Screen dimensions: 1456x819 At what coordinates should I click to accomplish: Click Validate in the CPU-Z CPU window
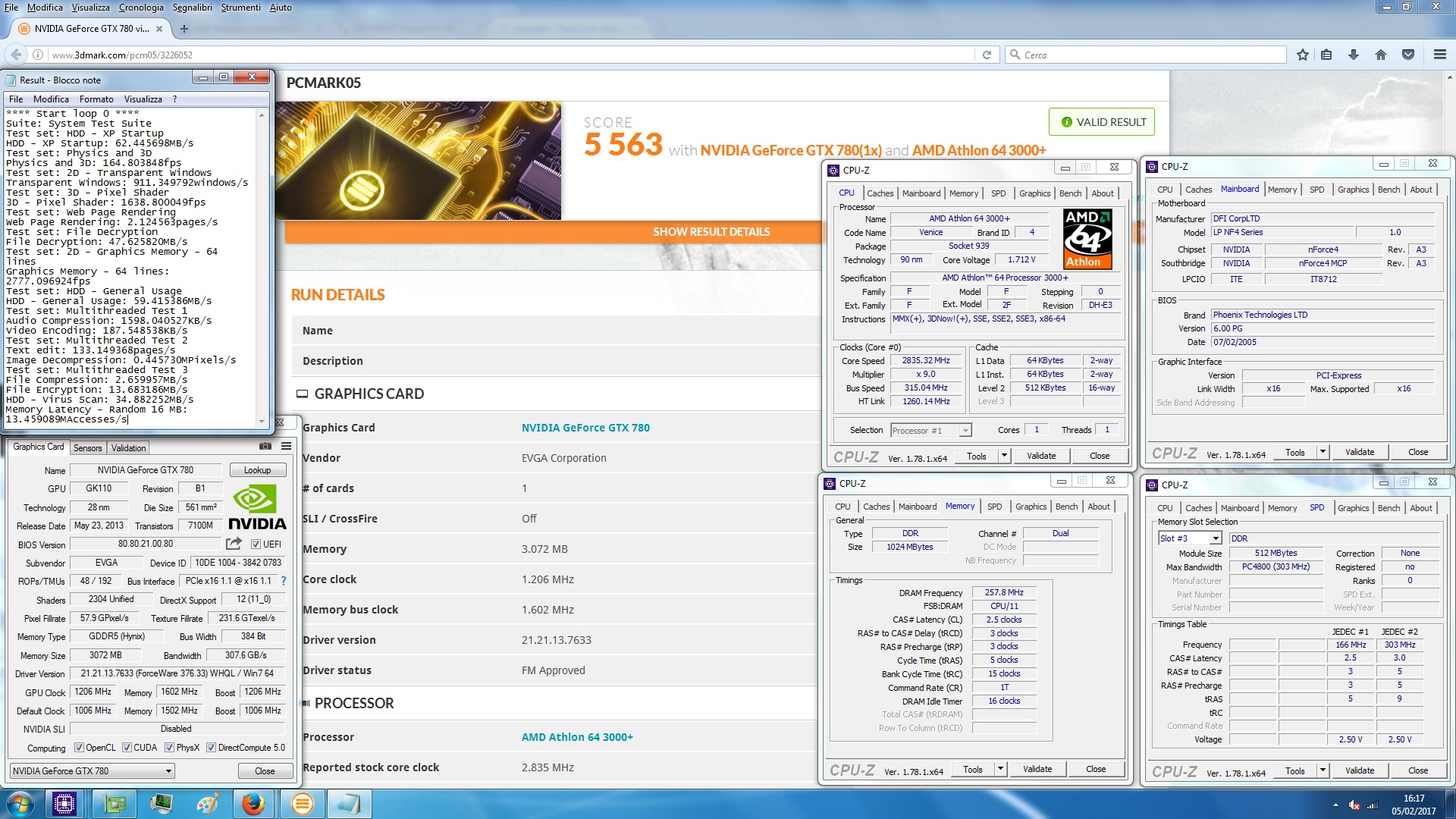point(1041,456)
